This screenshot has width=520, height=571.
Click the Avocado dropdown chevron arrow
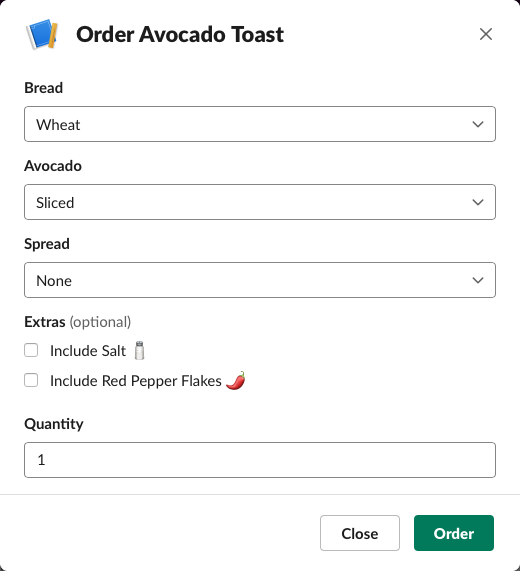tap(478, 202)
